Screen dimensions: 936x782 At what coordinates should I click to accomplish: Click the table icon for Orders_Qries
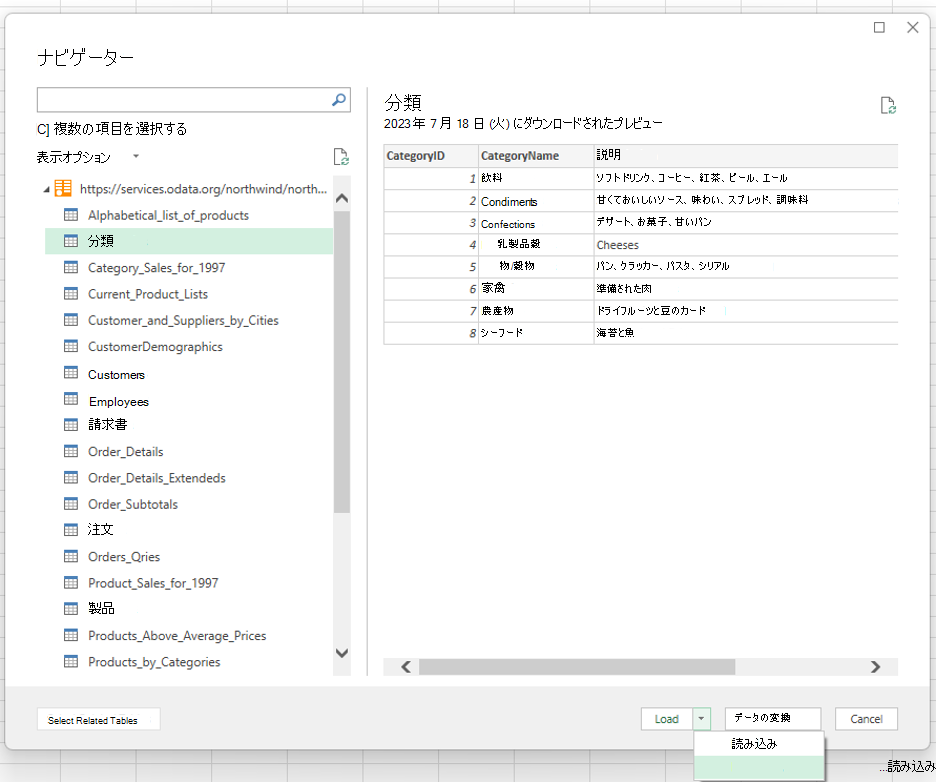(x=71, y=556)
